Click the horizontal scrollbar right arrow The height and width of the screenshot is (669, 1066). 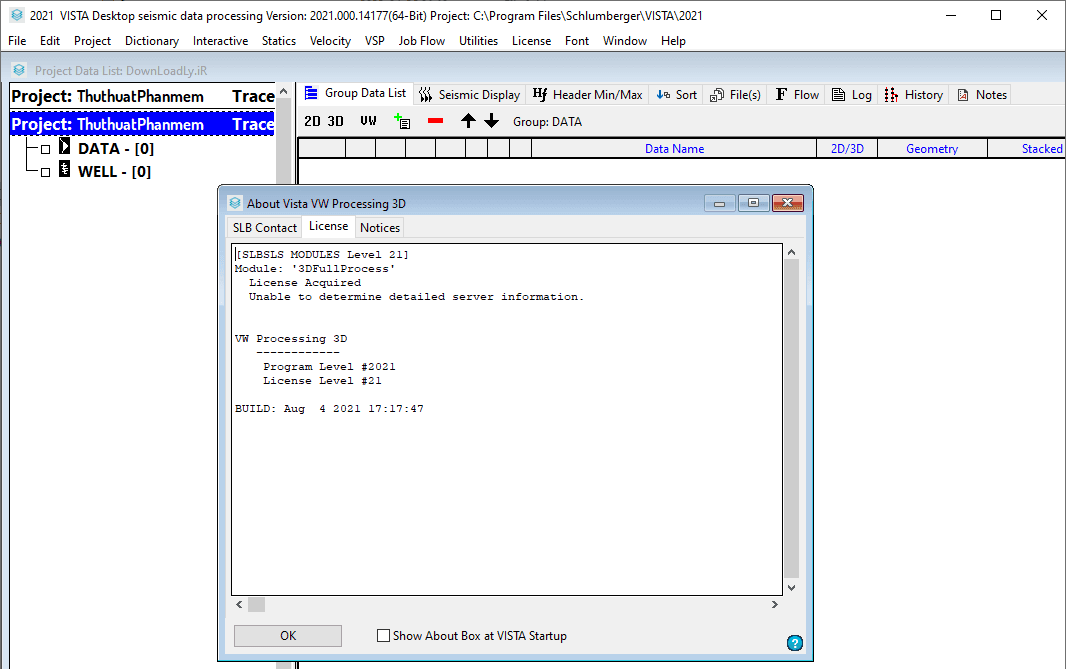pos(774,605)
